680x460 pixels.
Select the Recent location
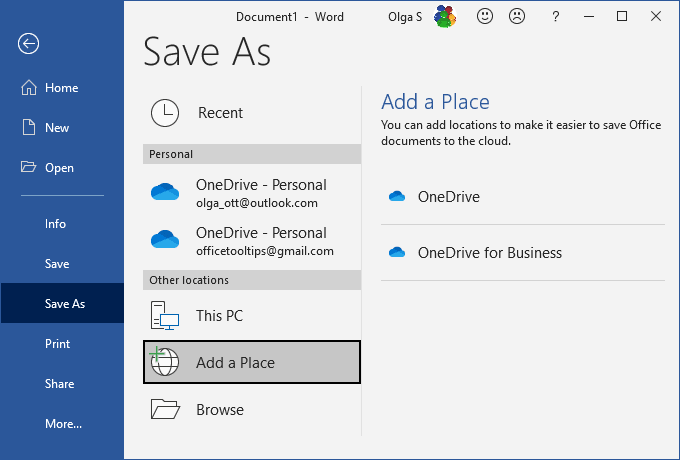(252, 113)
